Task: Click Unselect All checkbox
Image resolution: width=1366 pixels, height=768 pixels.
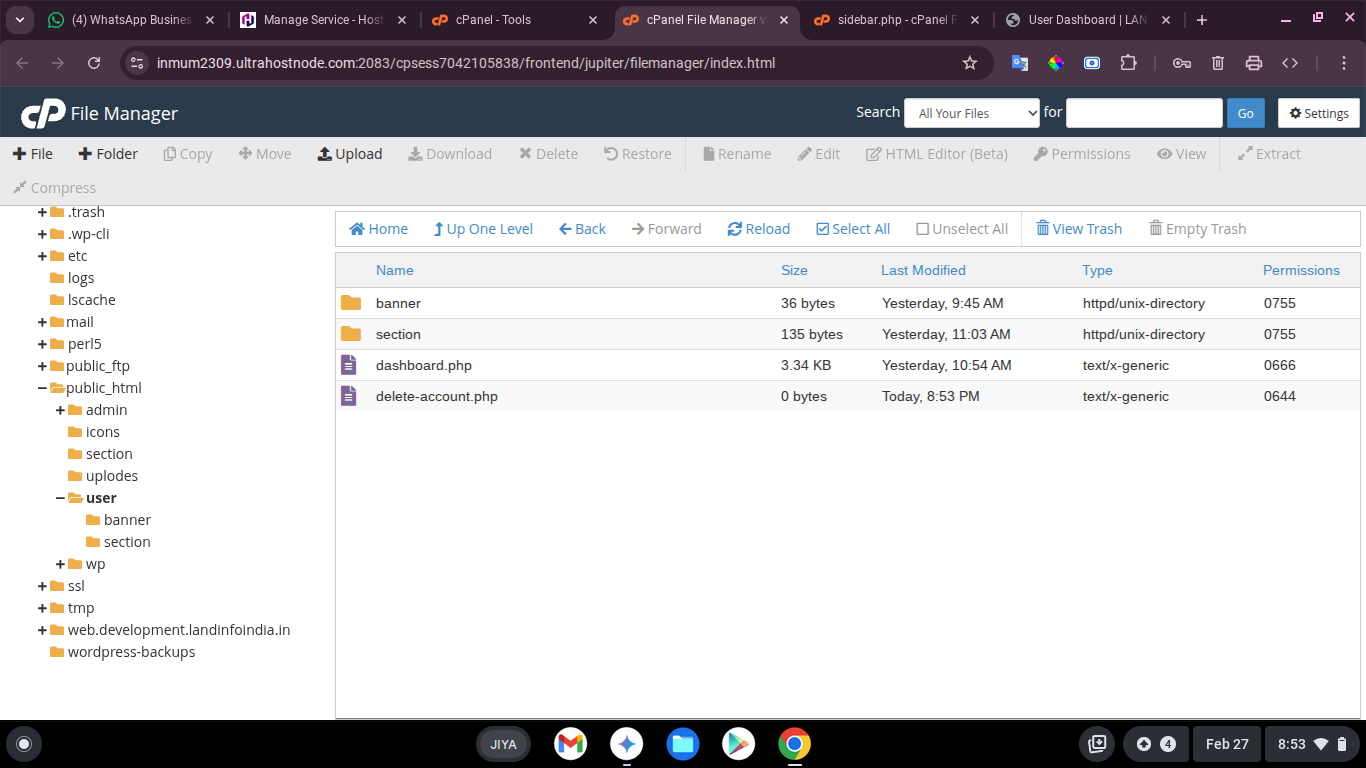Action: (x=922, y=229)
